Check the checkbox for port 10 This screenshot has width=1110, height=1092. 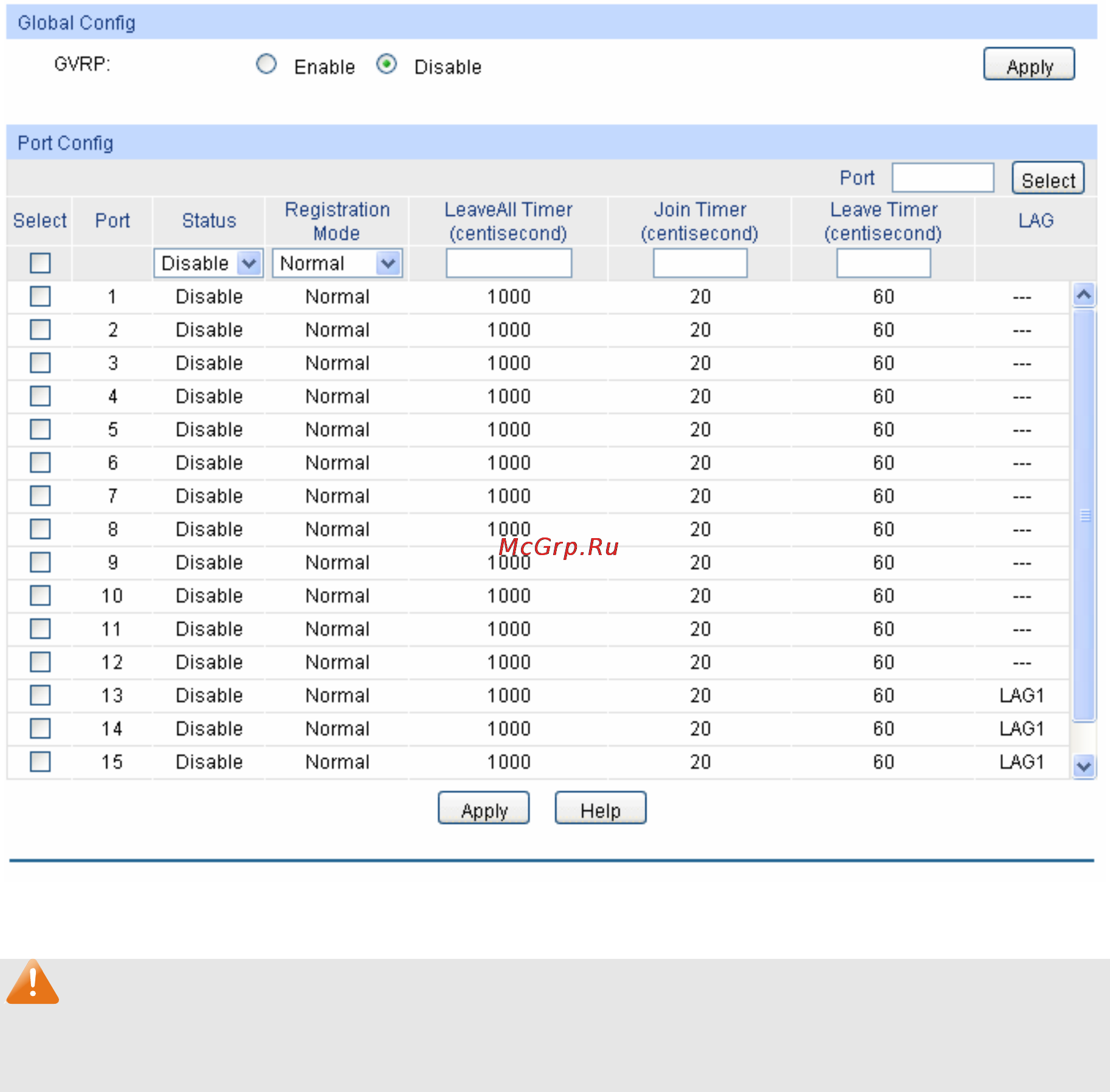coord(40,596)
